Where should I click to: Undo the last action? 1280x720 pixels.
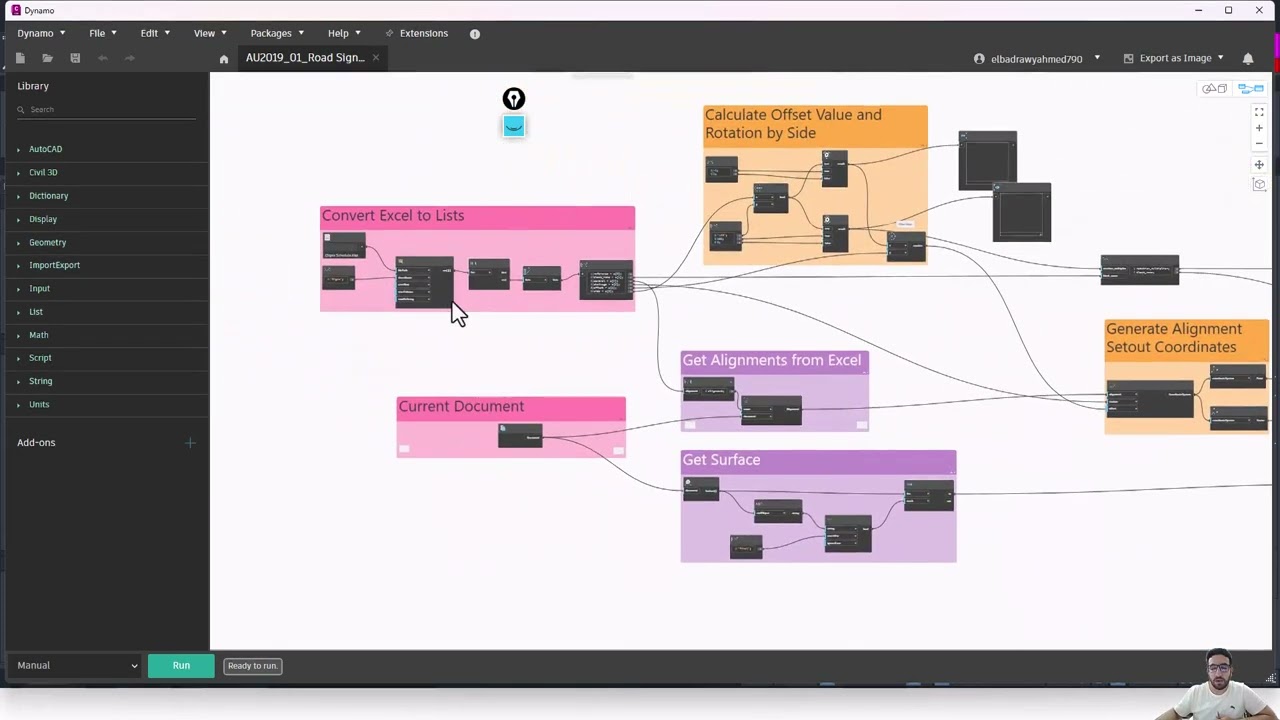click(x=102, y=58)
